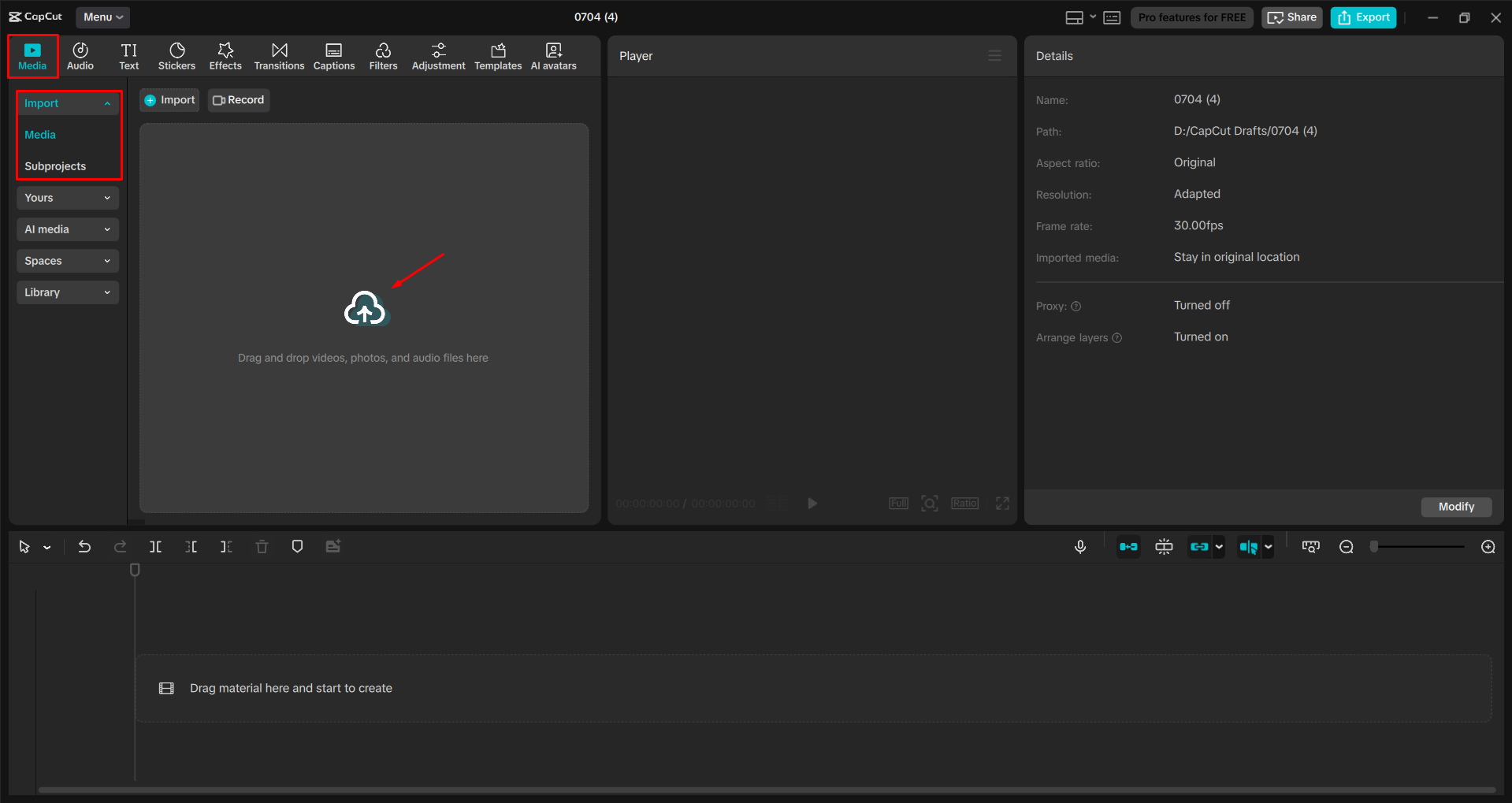Screen dimensions: 1512x803
Task: Open the AI avatars panel
Action: 552,55
